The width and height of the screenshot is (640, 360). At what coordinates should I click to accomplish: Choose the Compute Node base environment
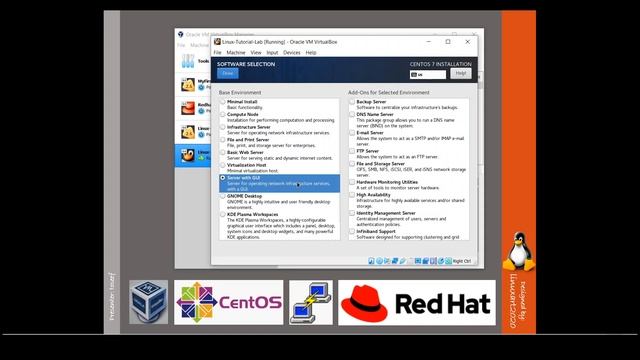tap(223, 114)
